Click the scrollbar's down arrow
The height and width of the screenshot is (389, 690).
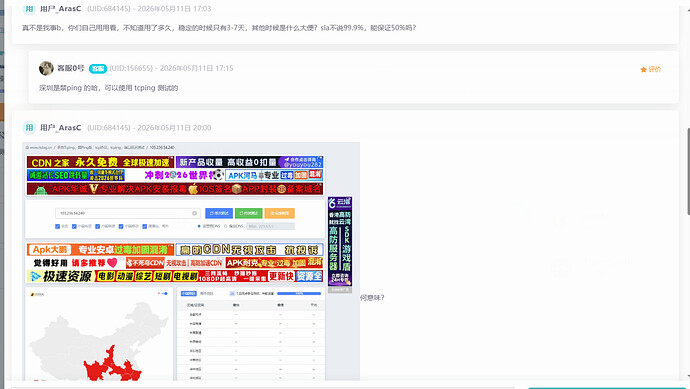click(x=688, y=377)
